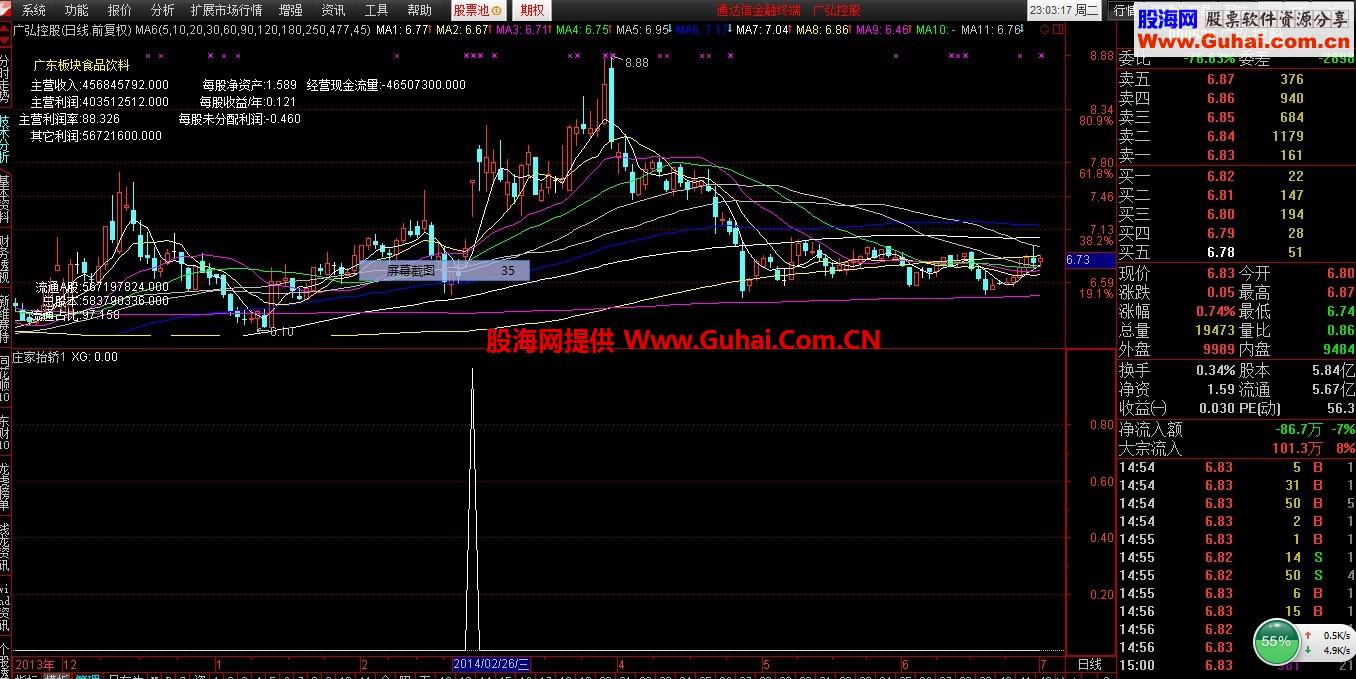Click the 买一 bid row at 6.82
The image size is (1356, 679).
click(x=1235, y=176)
